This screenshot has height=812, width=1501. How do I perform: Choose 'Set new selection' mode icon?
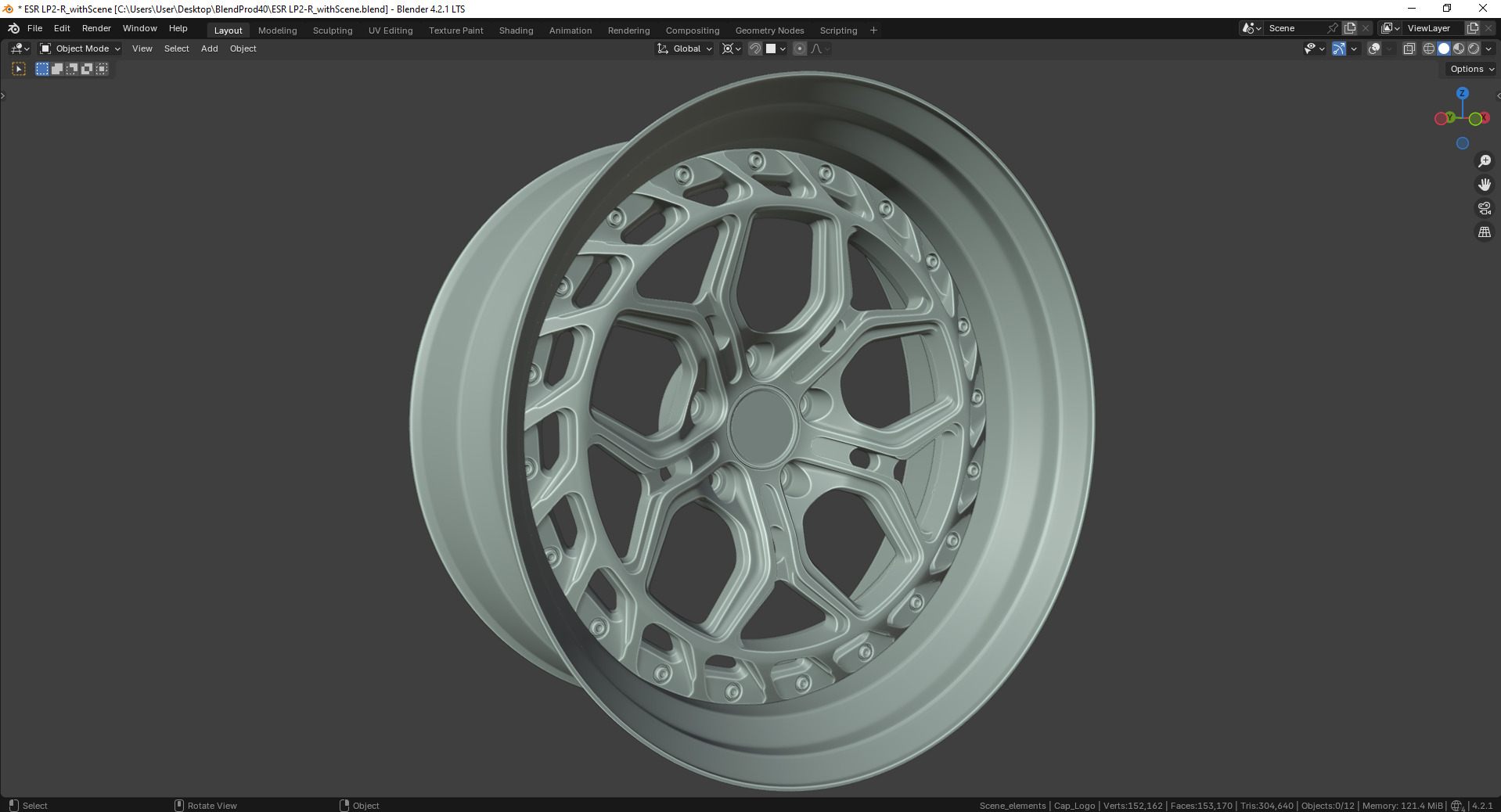[x=42, y=69]
